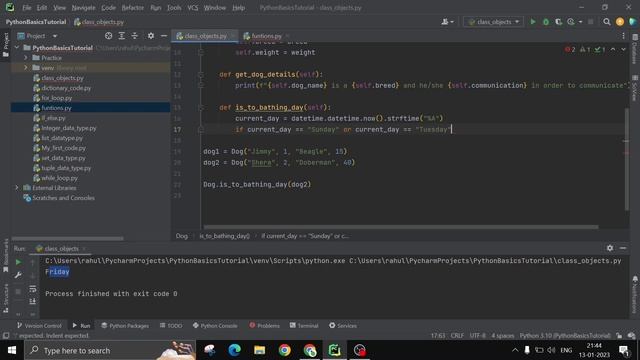Open Services tool window
The image size is (640, 360).
(343, 325)
